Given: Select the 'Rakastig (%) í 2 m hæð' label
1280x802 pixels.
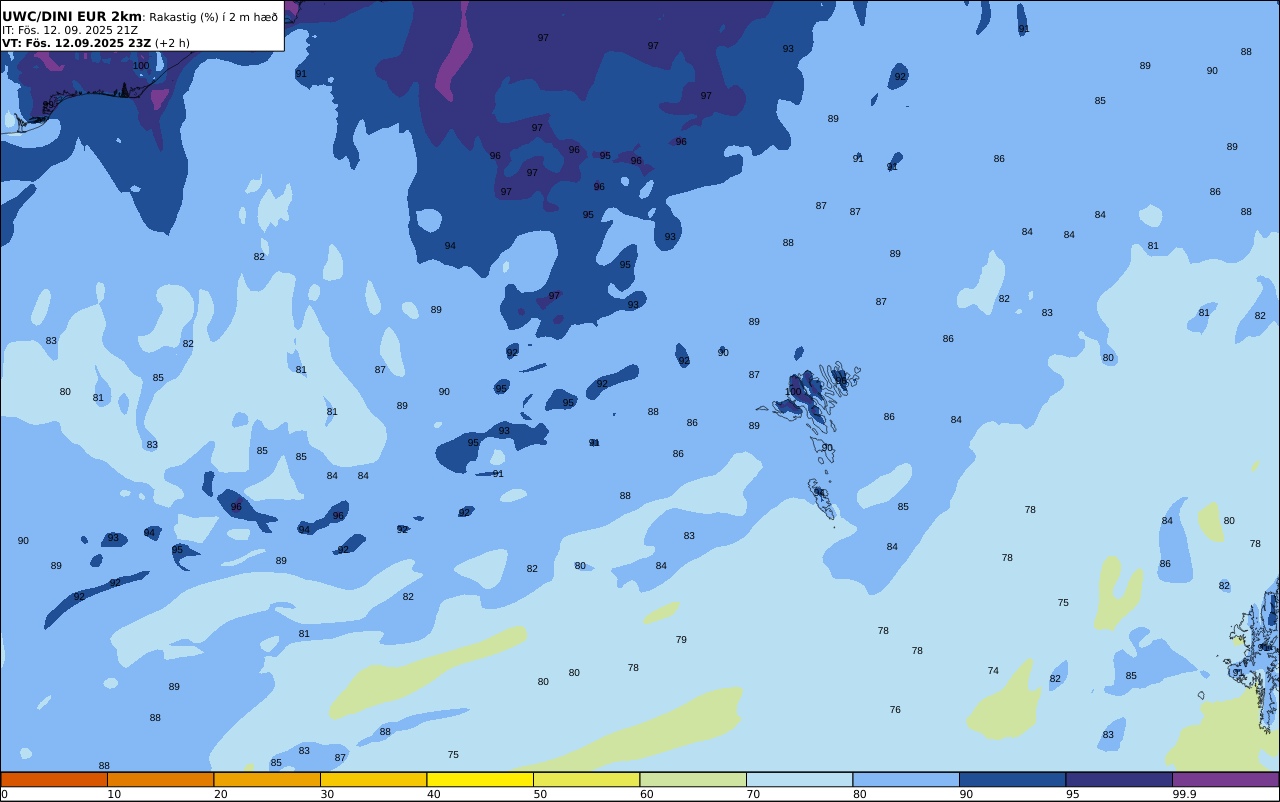Looking at the screenshot, I should (x=214, y=17).
